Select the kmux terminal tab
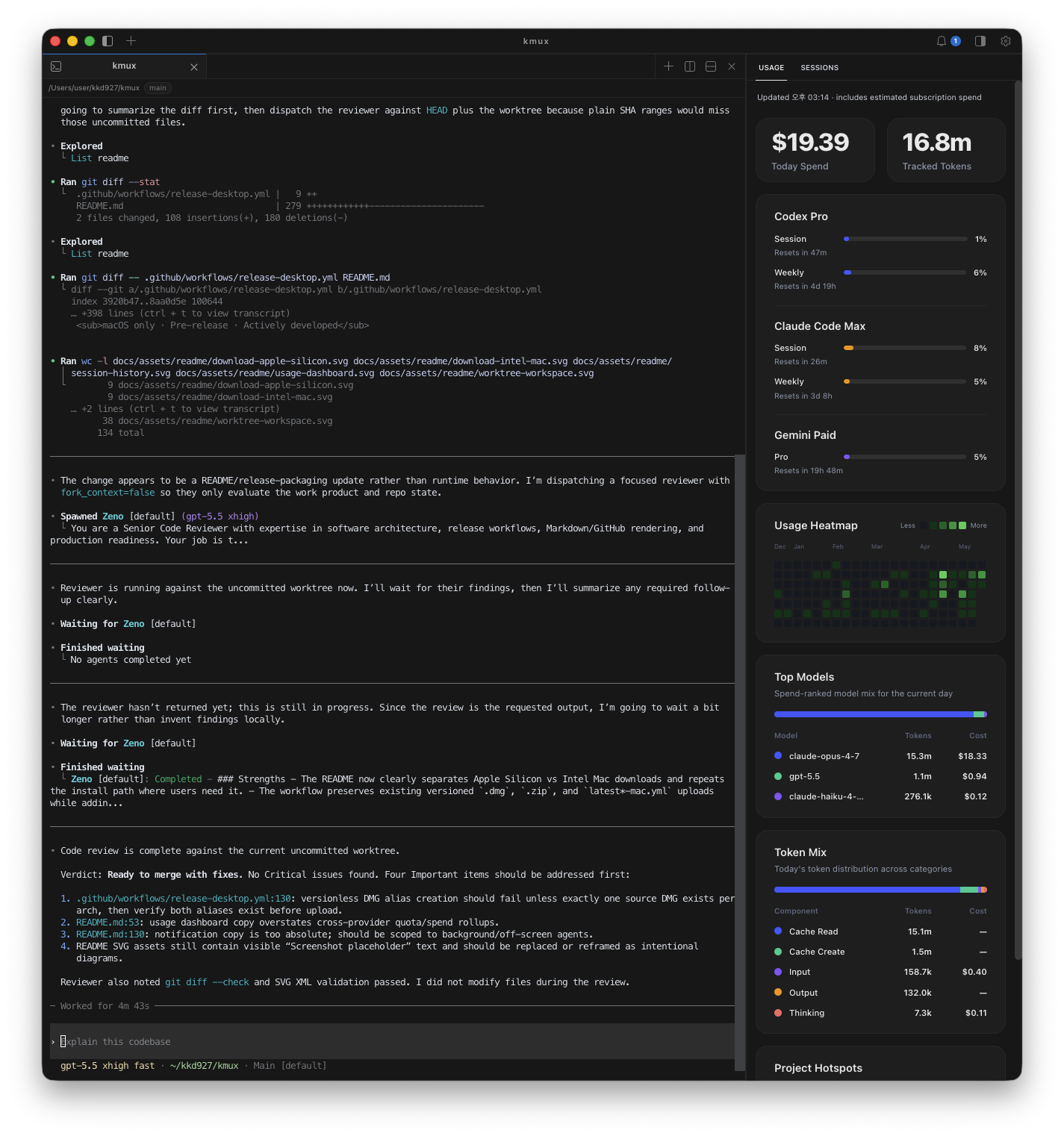 [125, 66]
